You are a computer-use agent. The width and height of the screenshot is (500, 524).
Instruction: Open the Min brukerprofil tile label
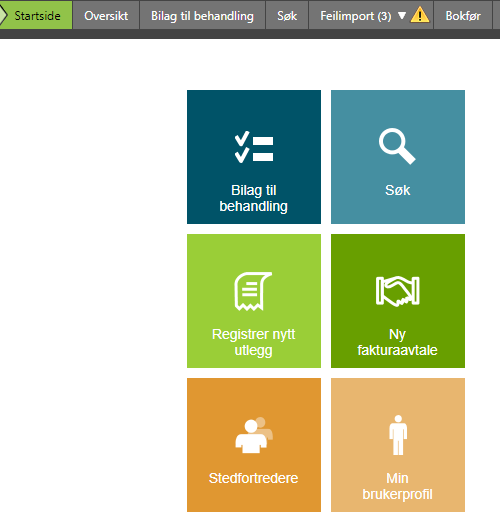point(397,486)
